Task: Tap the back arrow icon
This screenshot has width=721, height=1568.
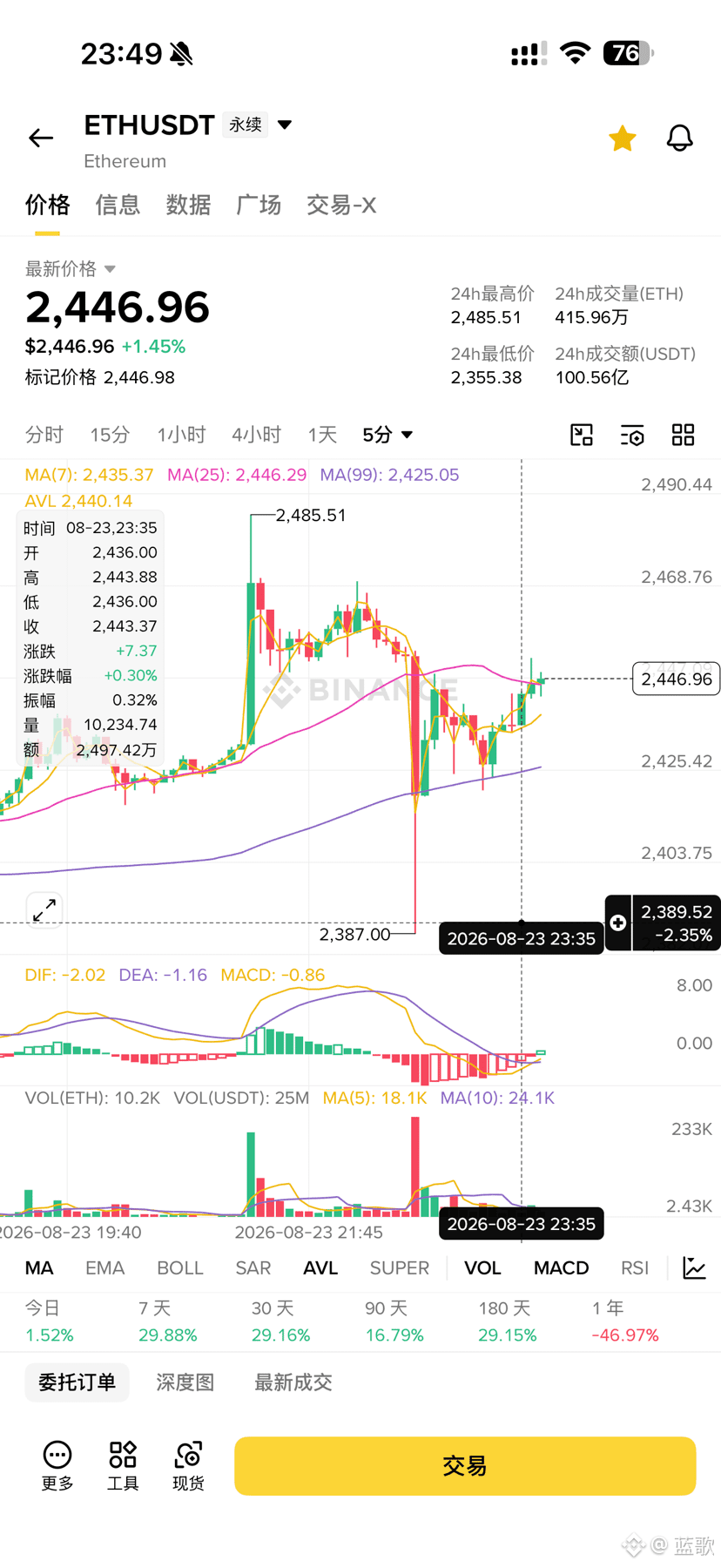Action: pos(41,138)
